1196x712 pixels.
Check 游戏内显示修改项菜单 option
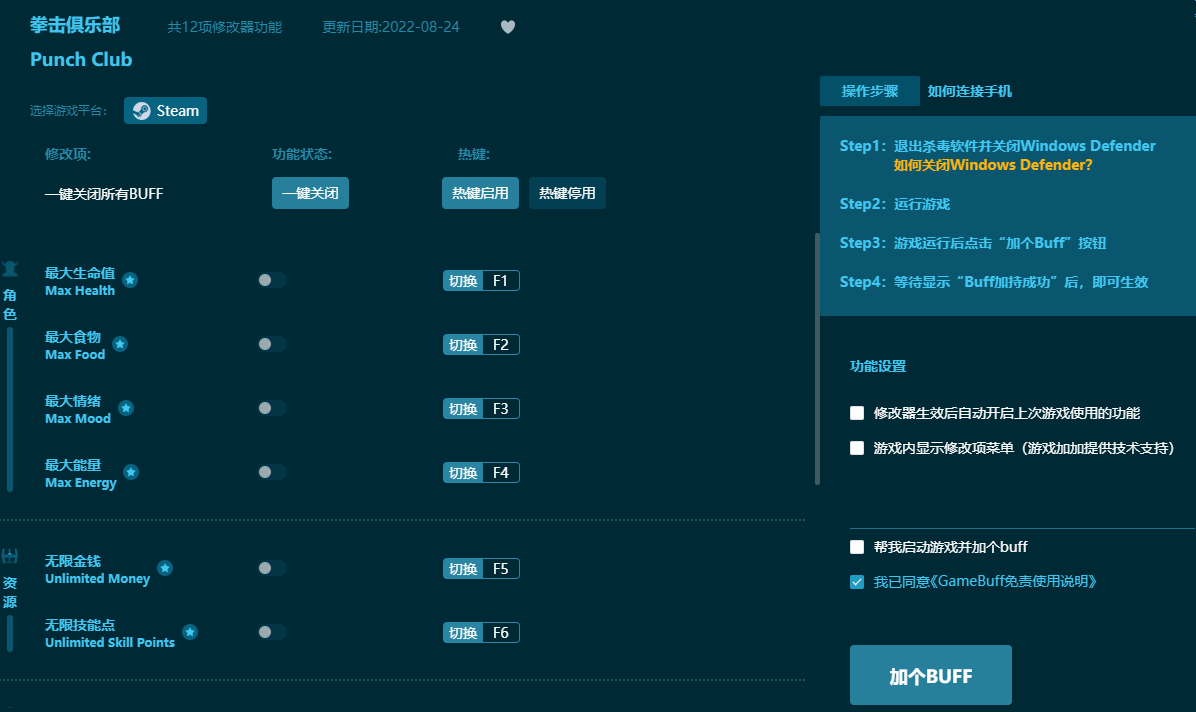point(857,448)
